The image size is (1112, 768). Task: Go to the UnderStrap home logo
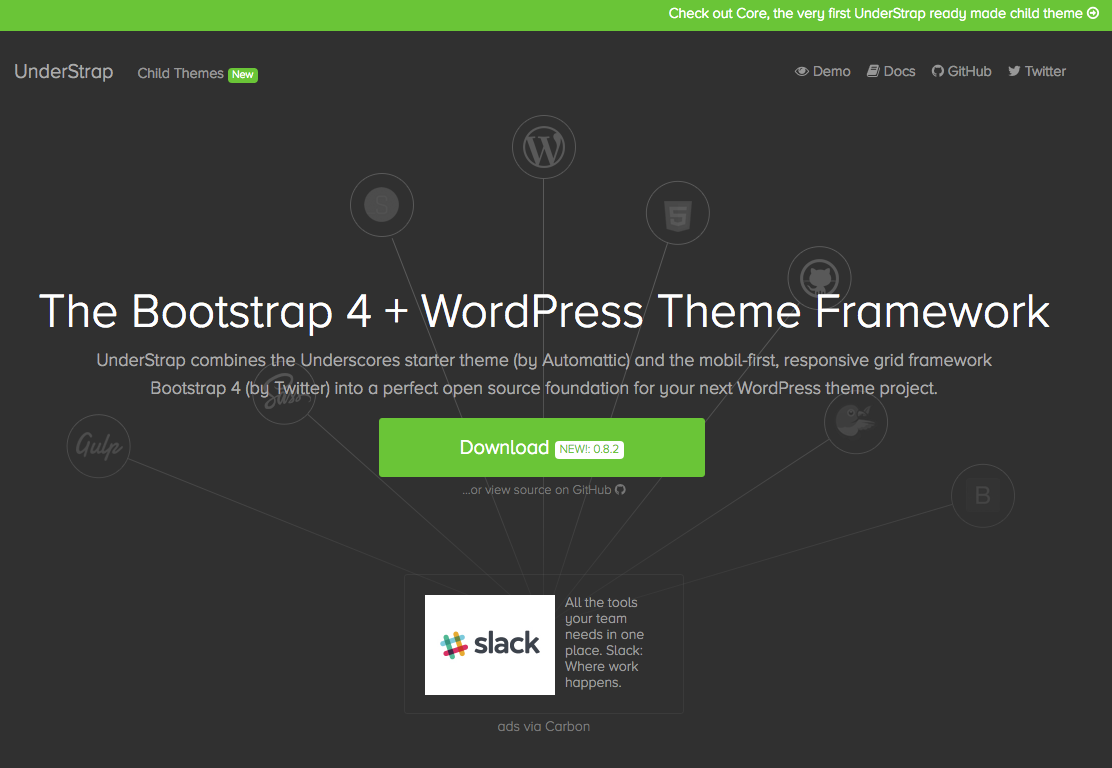(64, 72)
